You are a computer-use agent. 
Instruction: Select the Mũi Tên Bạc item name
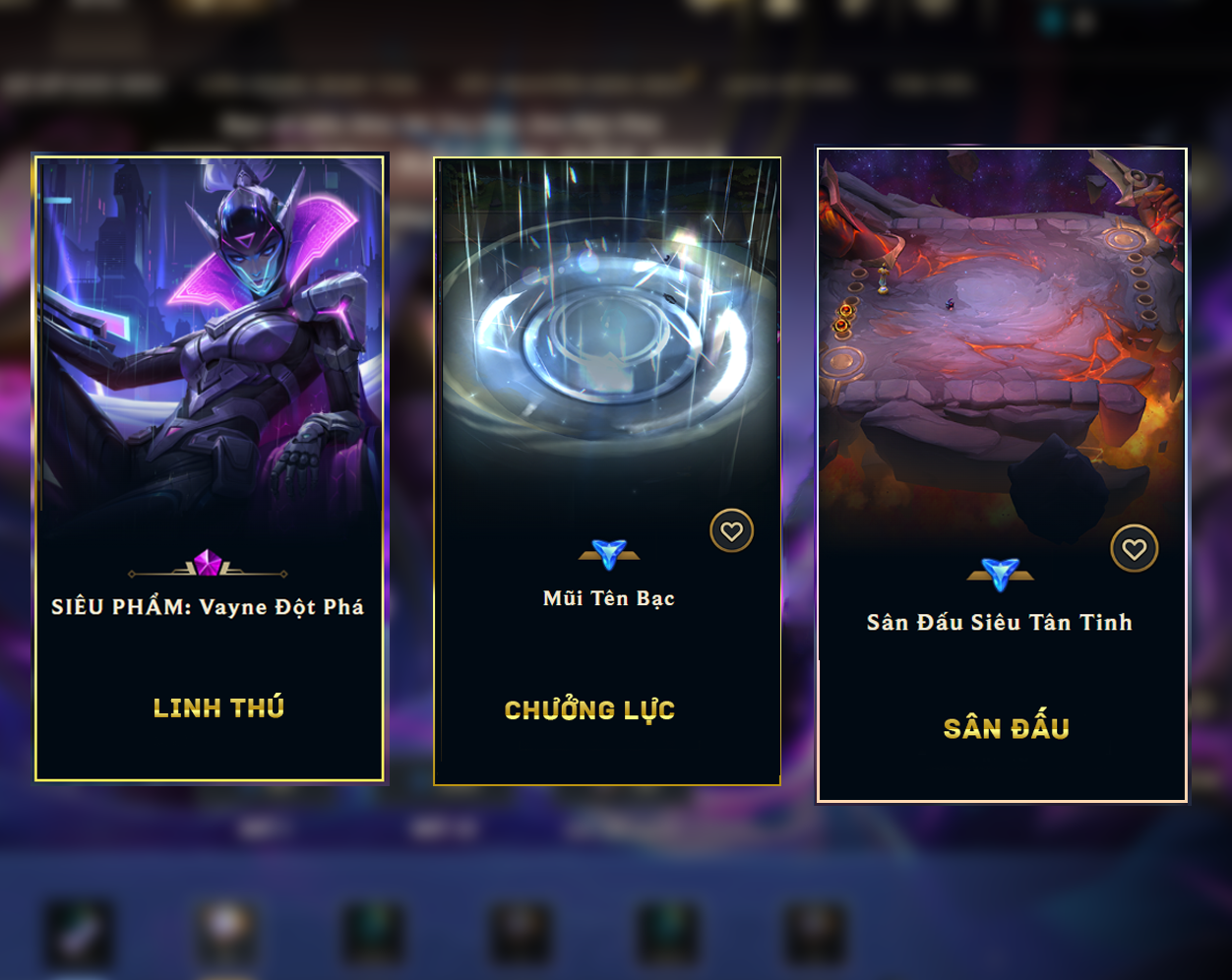click(x=609, y=598)
